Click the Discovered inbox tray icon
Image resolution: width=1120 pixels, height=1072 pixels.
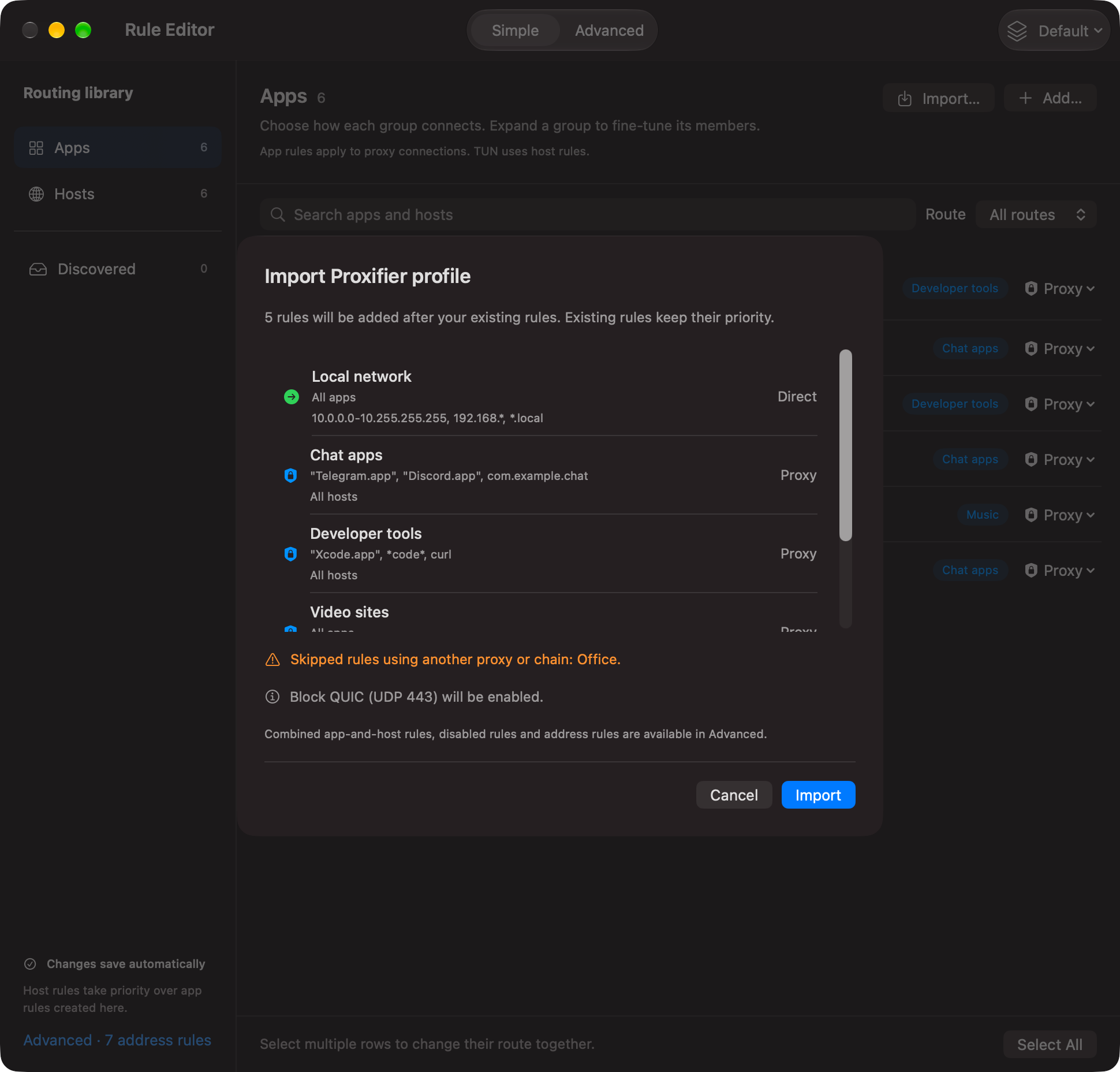[38, 269]
